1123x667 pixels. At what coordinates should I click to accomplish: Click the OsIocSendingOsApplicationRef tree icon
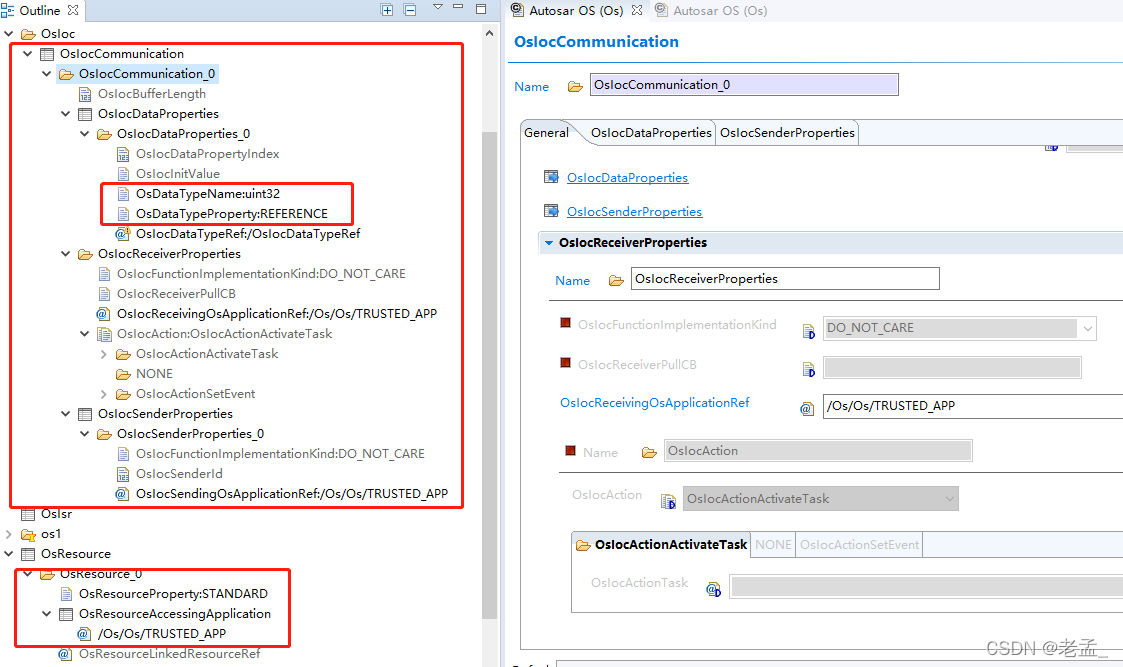tap(122, 494)
